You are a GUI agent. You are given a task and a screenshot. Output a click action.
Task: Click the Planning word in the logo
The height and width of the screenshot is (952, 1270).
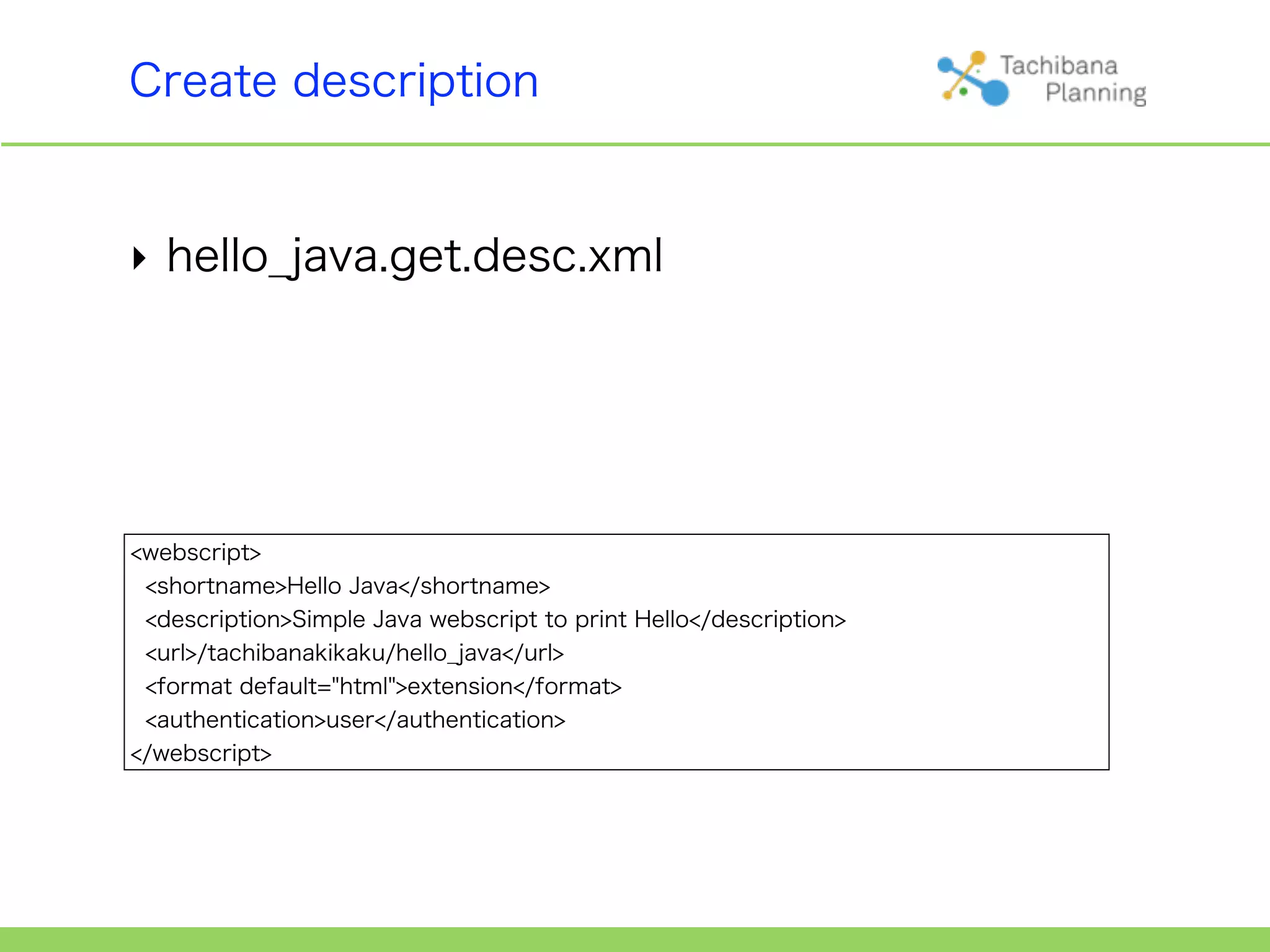(1095, 93)
